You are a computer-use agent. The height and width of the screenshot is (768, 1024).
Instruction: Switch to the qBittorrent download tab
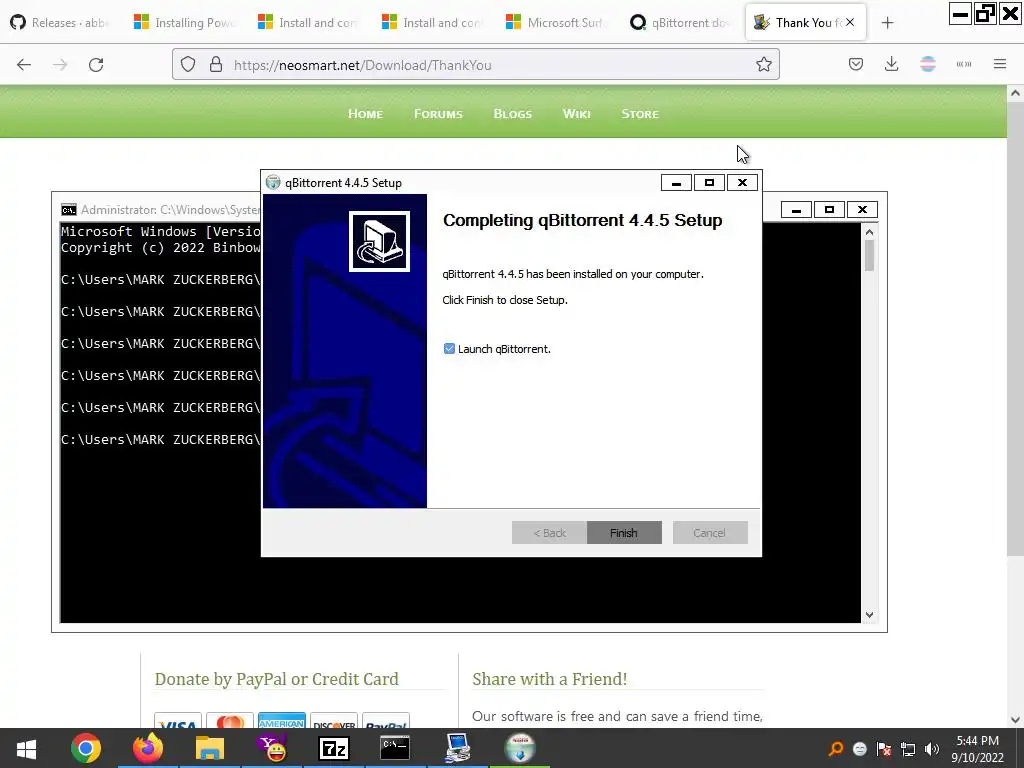coord(680,23)
